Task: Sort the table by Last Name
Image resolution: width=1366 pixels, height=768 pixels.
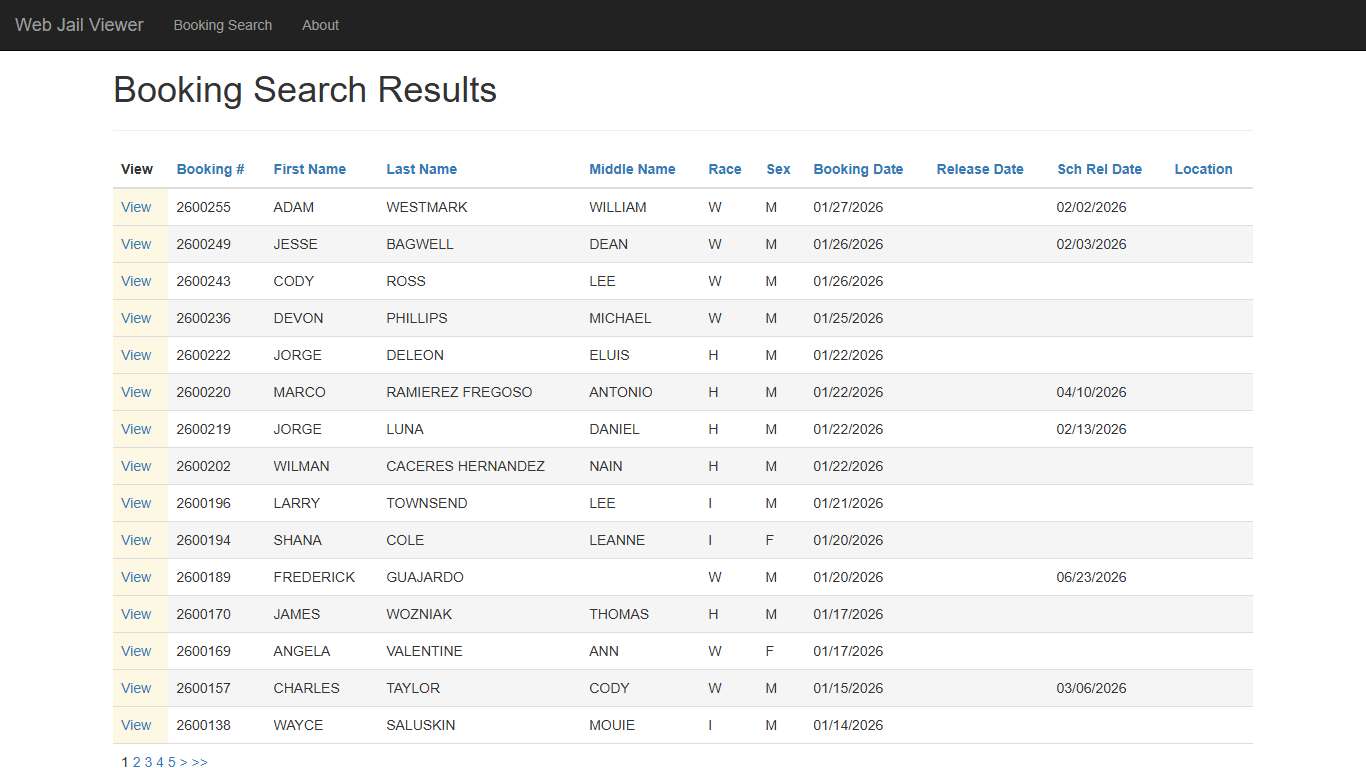Action: 421,169
